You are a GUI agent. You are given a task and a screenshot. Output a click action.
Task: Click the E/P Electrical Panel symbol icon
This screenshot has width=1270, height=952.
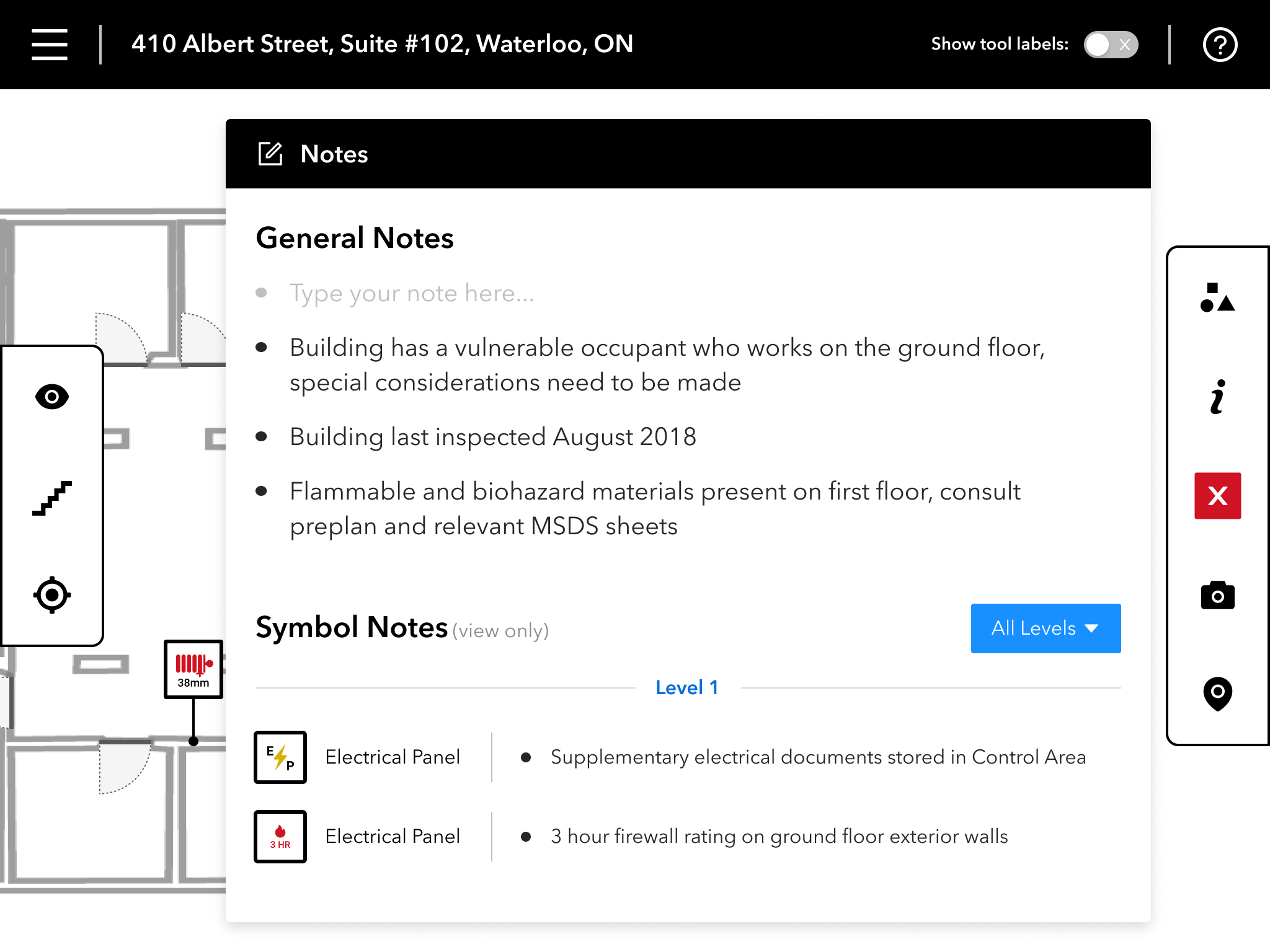(x=280, y=757)
